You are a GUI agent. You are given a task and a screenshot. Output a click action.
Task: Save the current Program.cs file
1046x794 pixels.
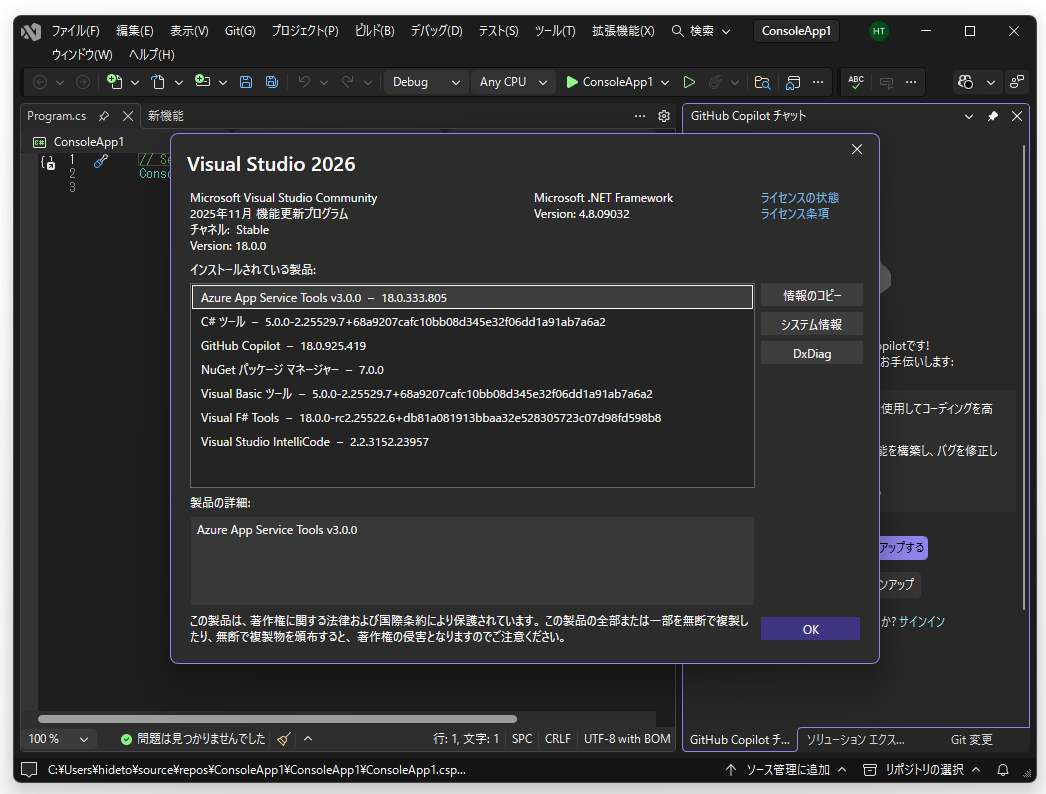point(246,82)
